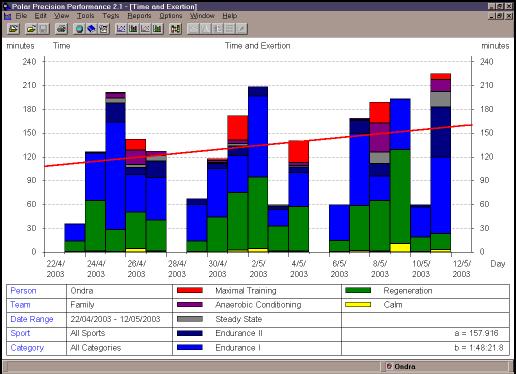Click the gray Steady State legend swatch
This screenshot has width=516, height=374.
pos(190,319)
